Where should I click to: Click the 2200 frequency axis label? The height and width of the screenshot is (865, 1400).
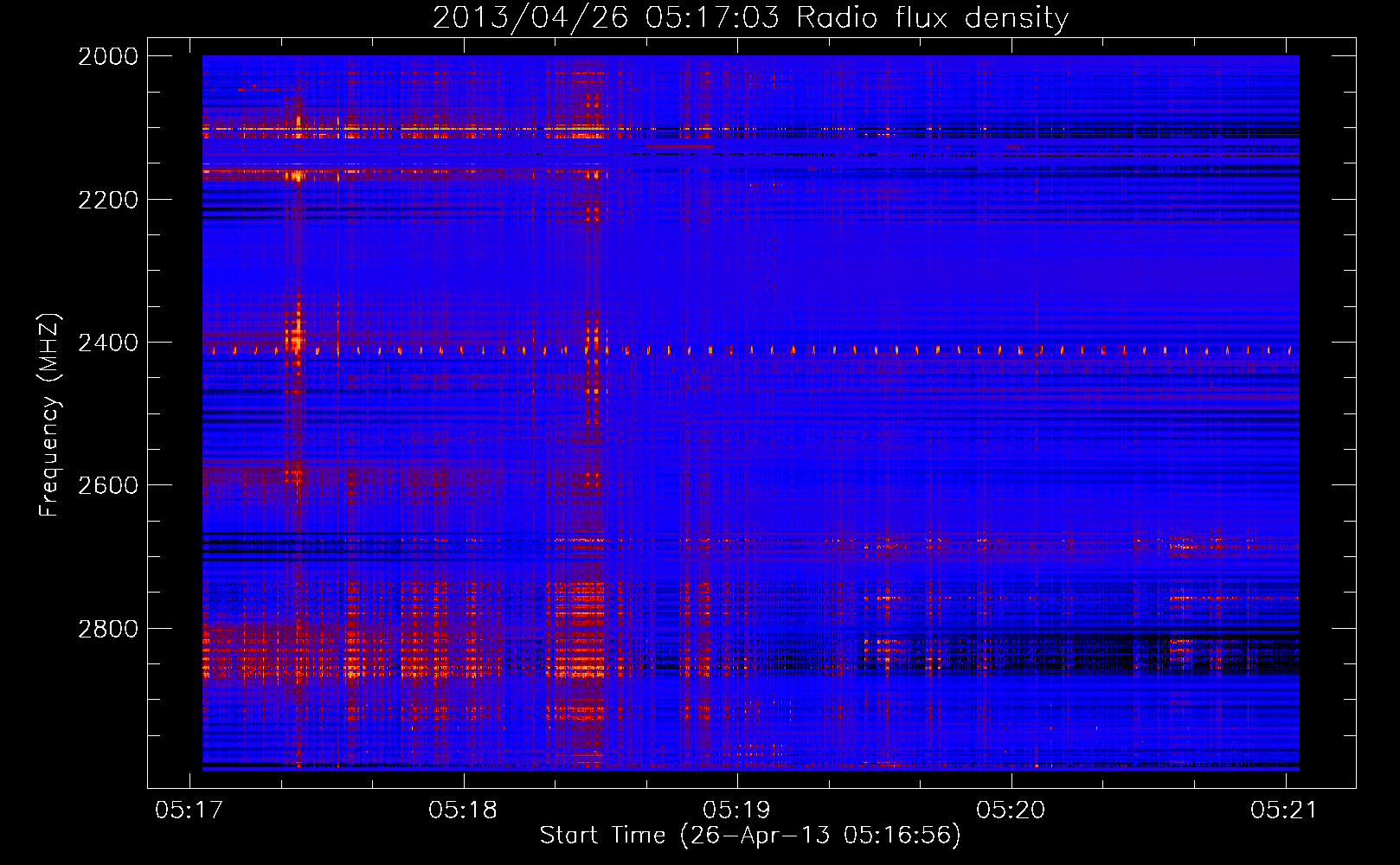[x=108, y=200]
